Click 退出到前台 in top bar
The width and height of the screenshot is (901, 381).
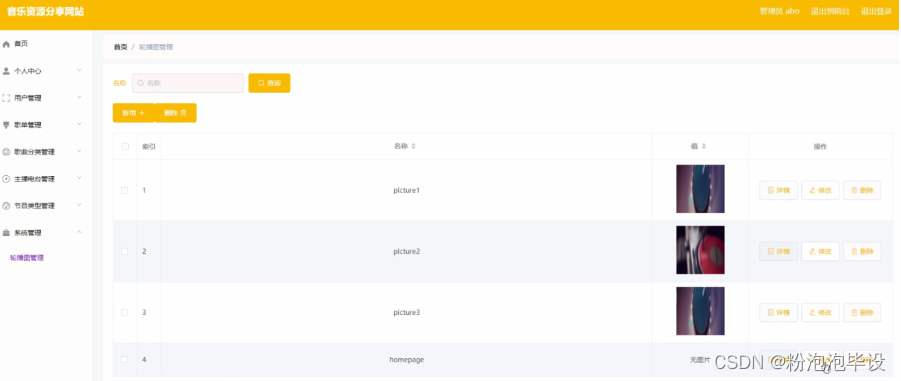(x=830, y=11)
